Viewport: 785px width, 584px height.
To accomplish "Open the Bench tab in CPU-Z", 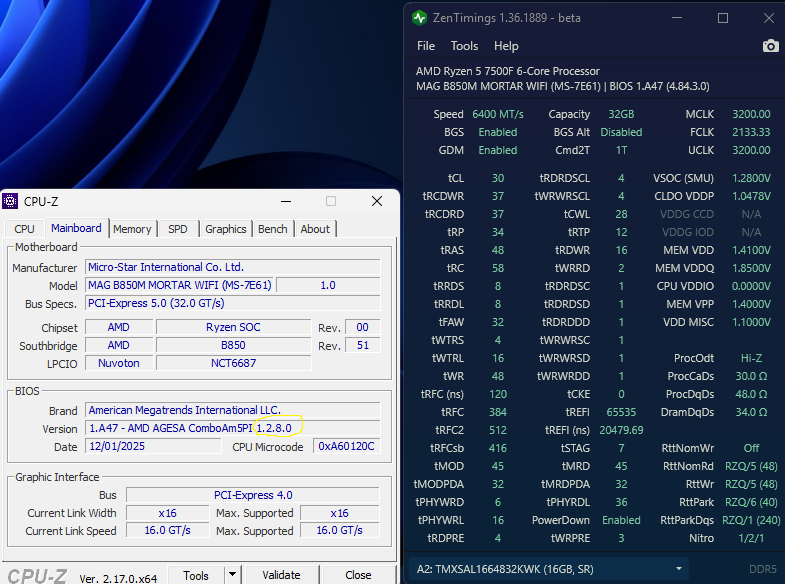I will point(273,229).
